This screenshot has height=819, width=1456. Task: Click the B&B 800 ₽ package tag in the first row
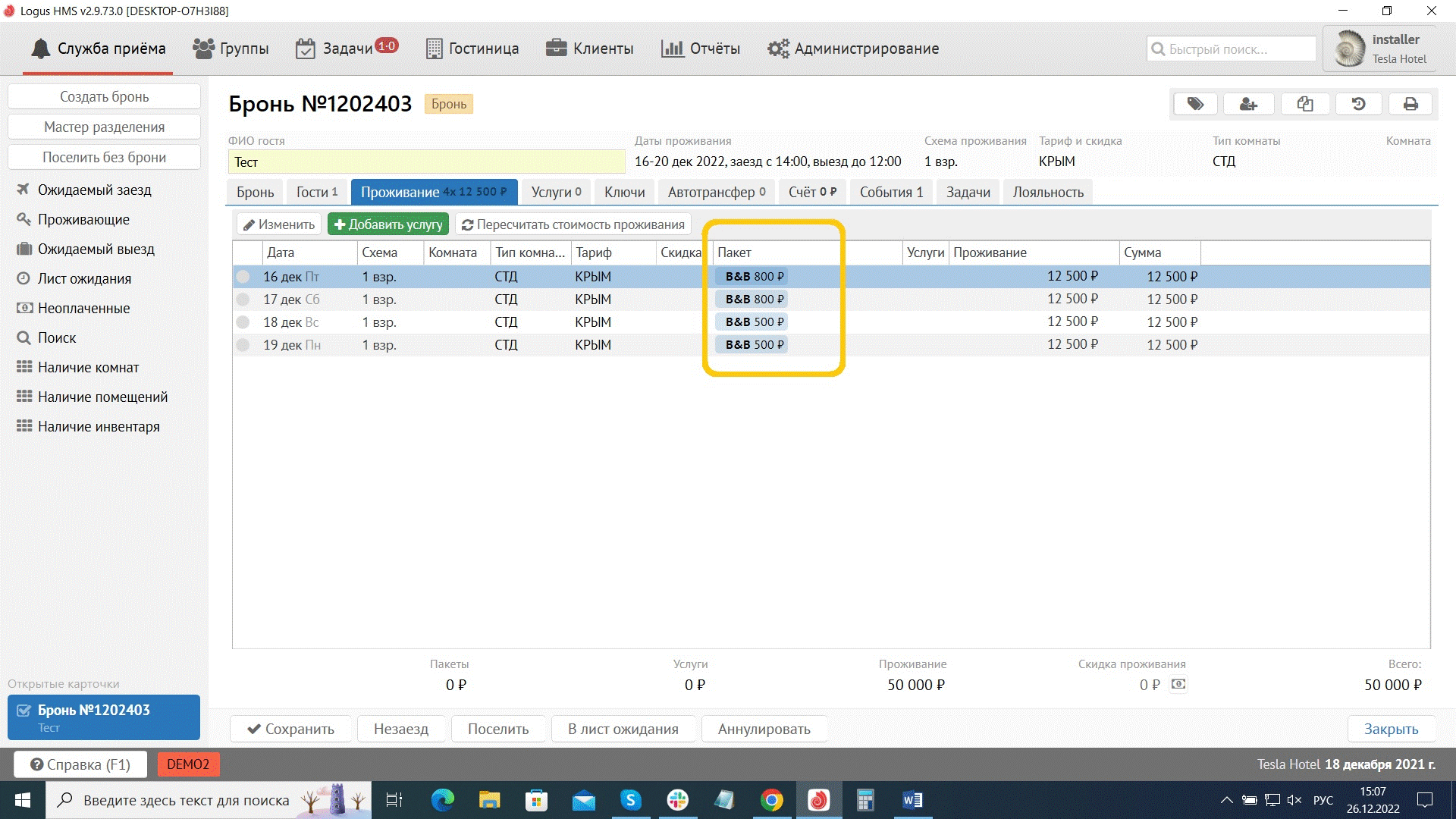753,277
